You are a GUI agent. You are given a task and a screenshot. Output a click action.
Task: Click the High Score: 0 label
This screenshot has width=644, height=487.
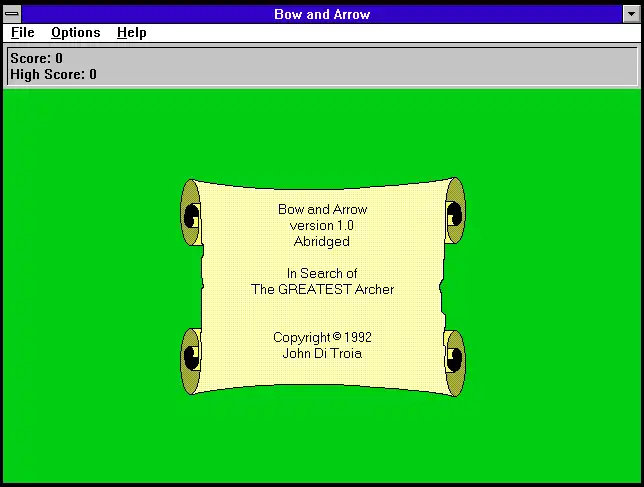pyautogui.click(x=53, y=74)
